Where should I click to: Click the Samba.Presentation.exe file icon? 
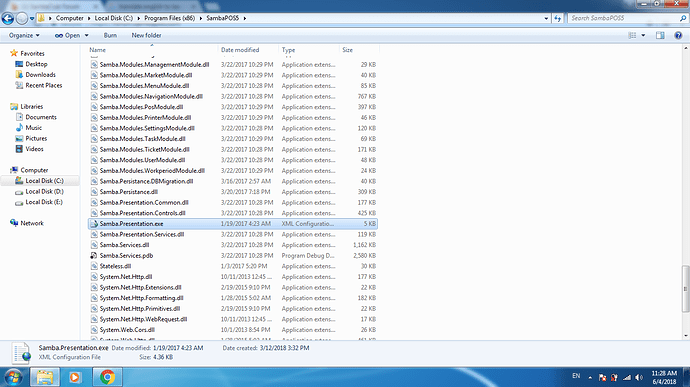94,224
